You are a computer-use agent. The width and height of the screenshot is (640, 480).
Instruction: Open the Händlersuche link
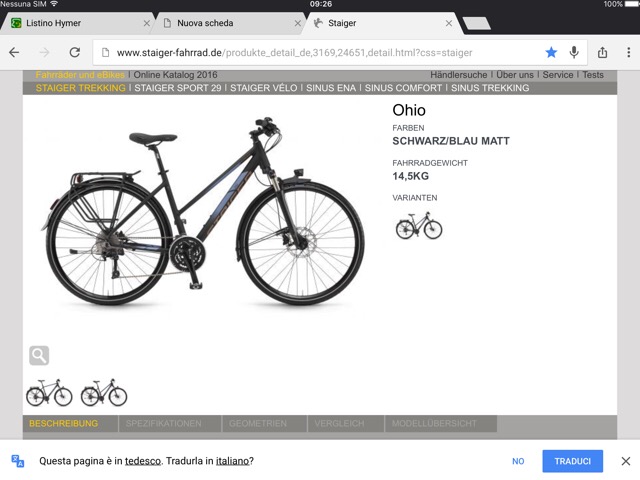(x=458, y=75)
